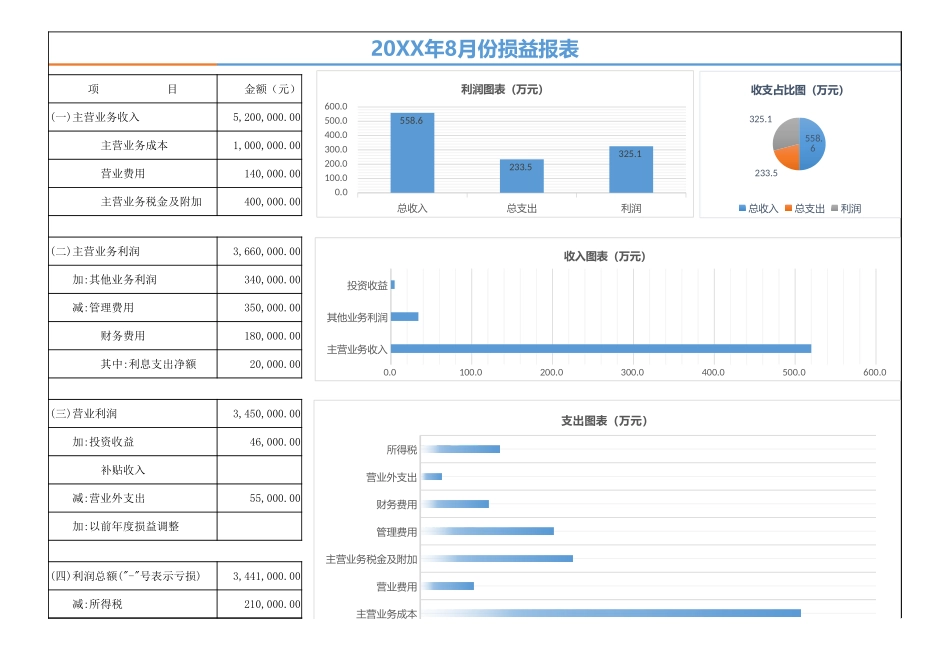The width and height of the screenshot is (950, 672).
Task: Select the 主营业务成本 expense bar
Action: coord(611,613)
